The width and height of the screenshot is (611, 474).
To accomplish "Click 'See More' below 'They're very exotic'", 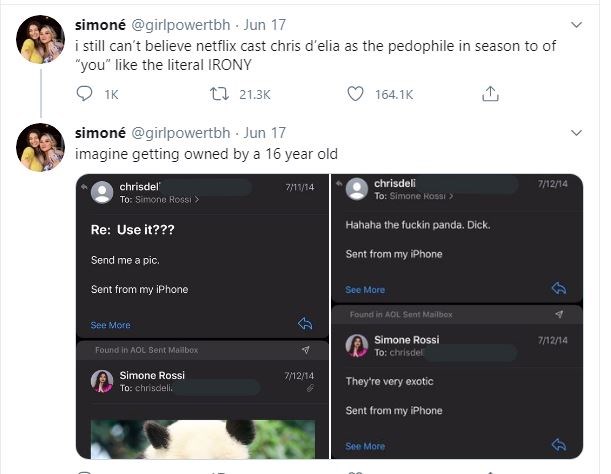I will pyautogui.click(x=365, y=446).
